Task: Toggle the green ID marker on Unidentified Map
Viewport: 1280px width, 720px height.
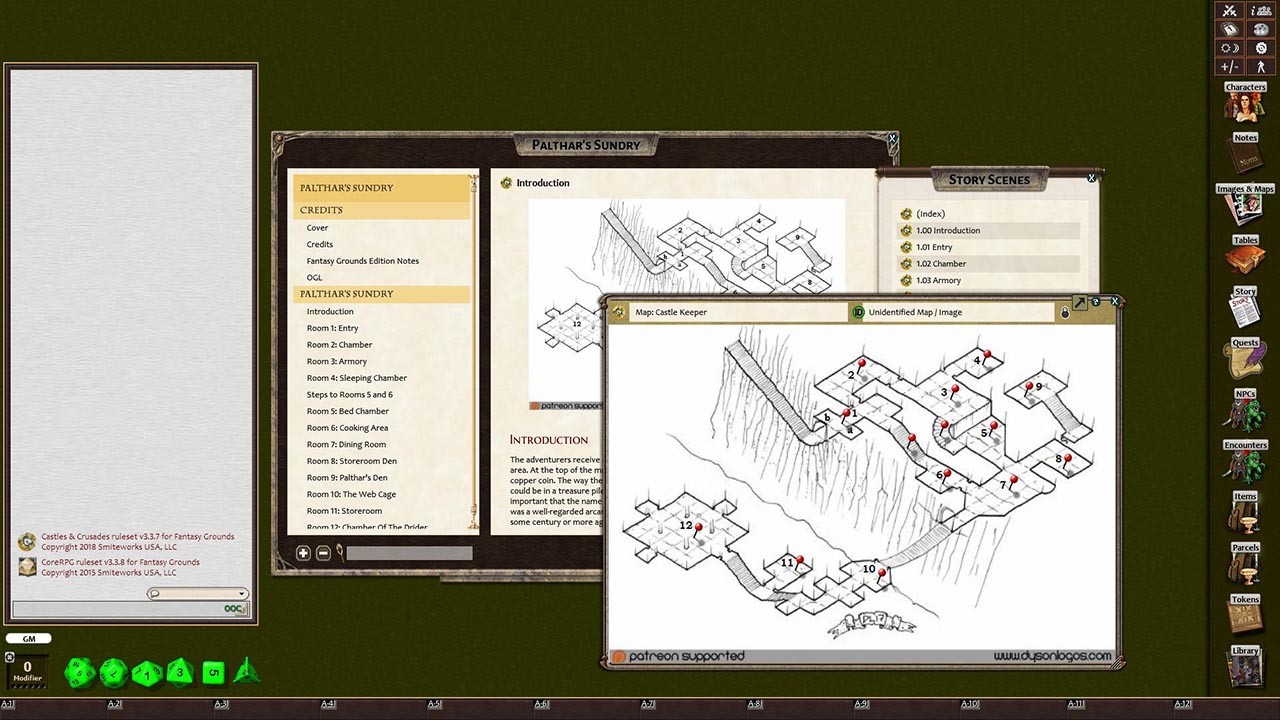Action: coord(858,311)
